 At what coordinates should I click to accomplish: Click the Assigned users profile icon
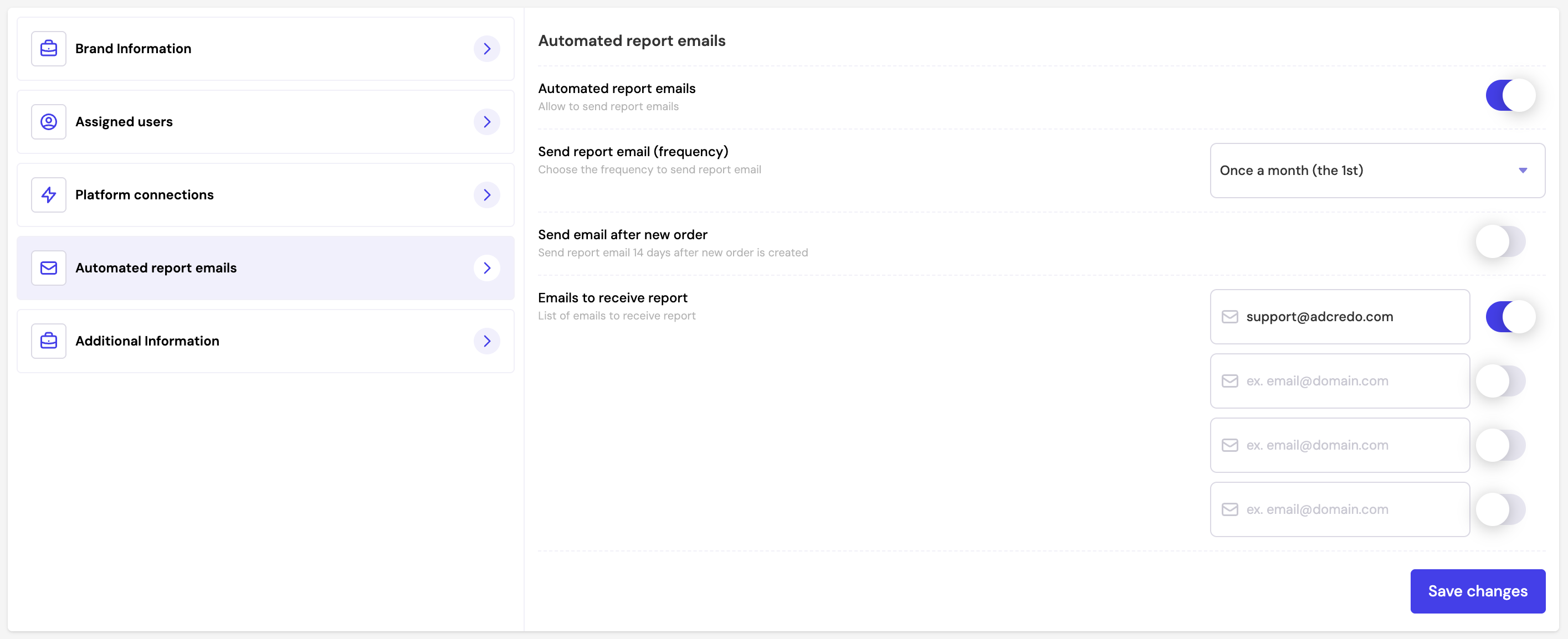pos(49,122)
